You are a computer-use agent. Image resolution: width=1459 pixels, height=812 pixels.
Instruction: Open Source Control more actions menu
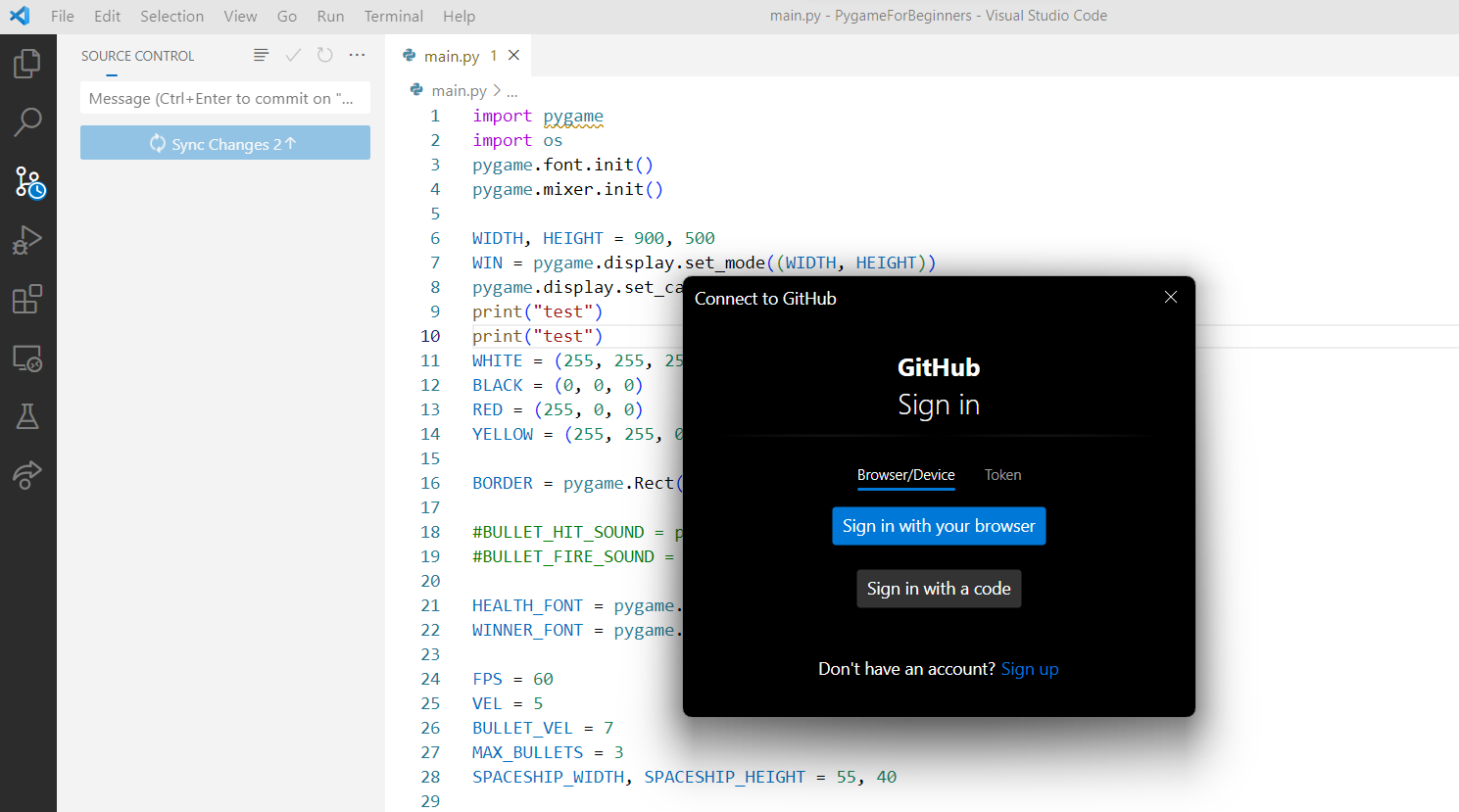pos(357,55)
